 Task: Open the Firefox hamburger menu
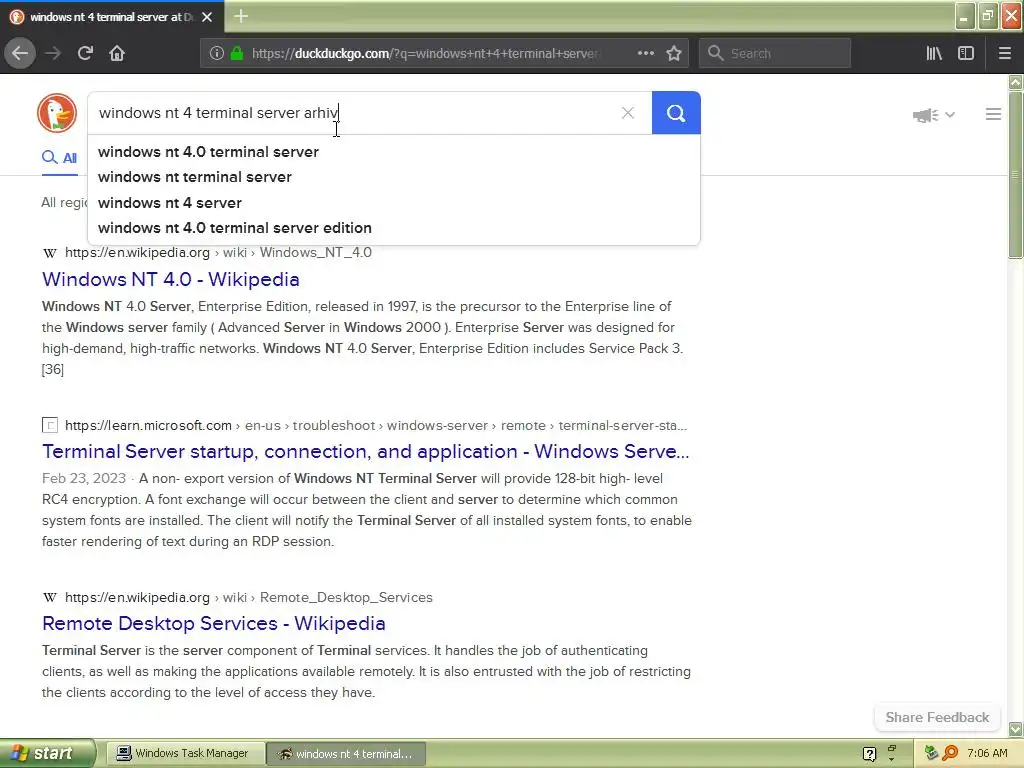coord(1004,53)
